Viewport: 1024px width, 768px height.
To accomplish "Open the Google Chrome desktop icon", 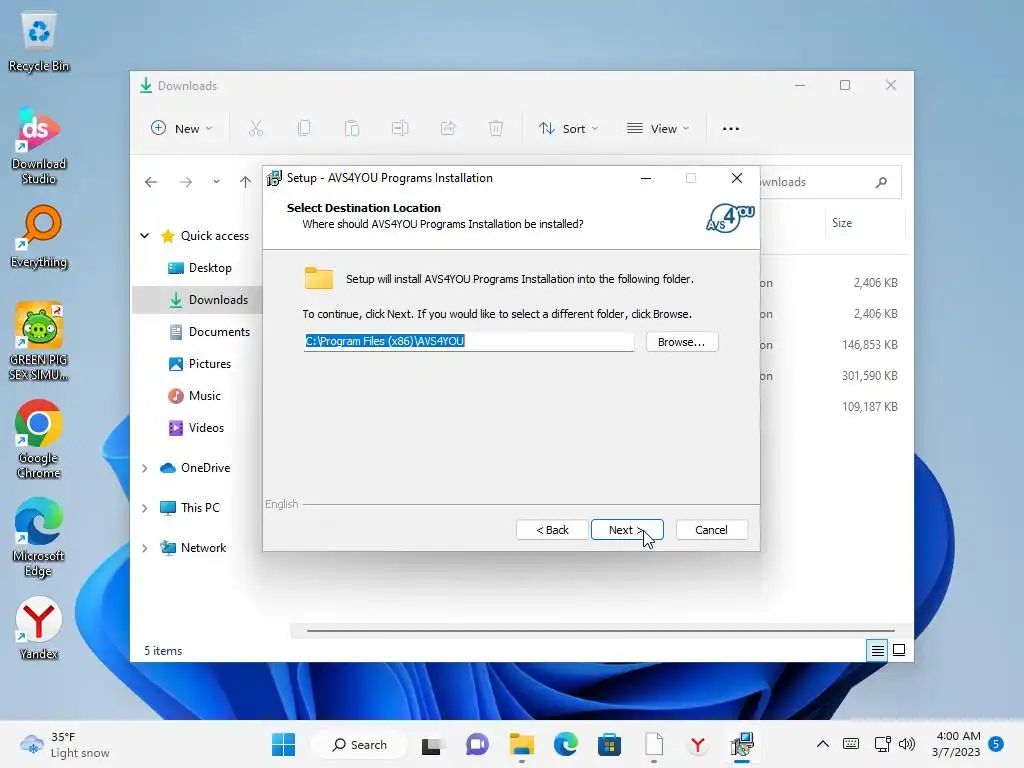I will click(39, 440).
